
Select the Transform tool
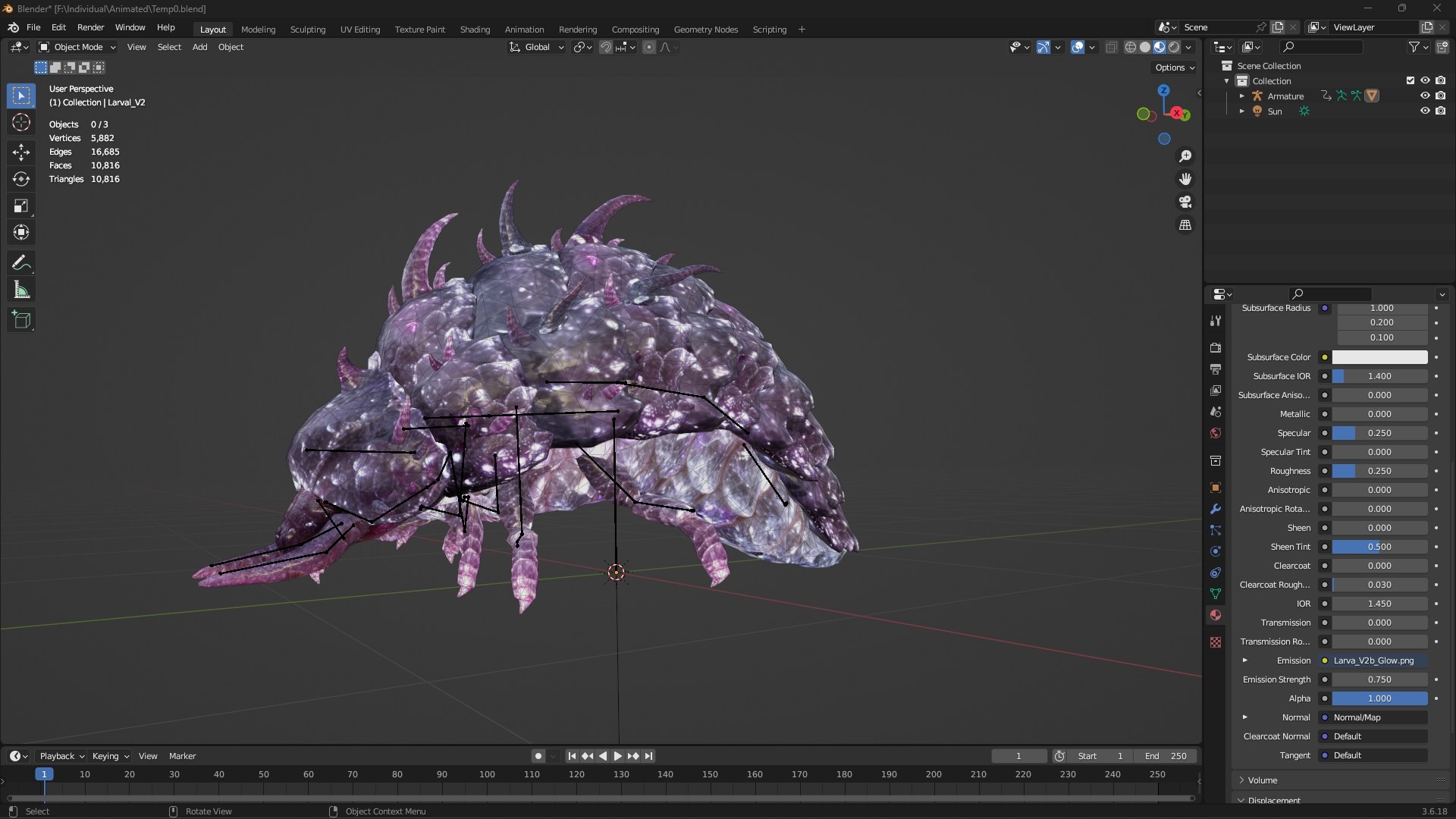click(21, 232)
